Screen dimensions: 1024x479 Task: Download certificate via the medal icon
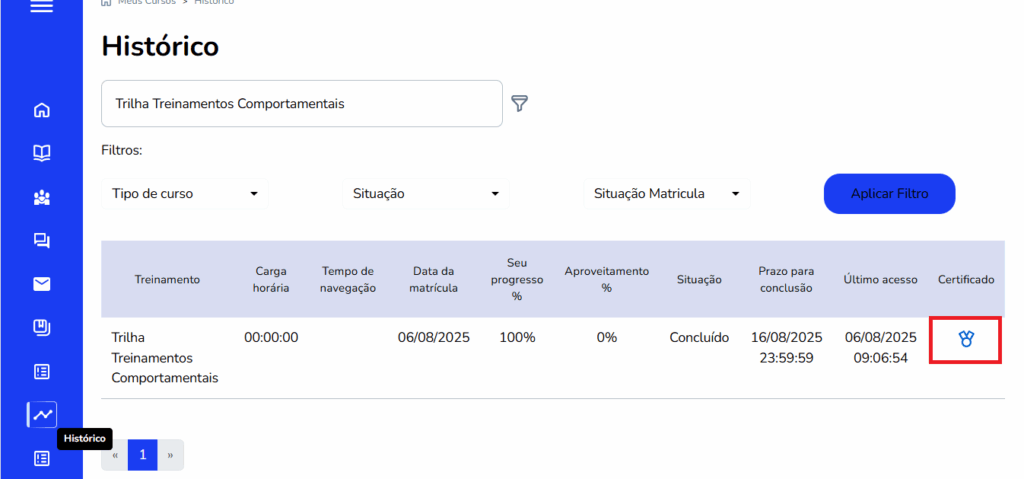tap(965, 339)
